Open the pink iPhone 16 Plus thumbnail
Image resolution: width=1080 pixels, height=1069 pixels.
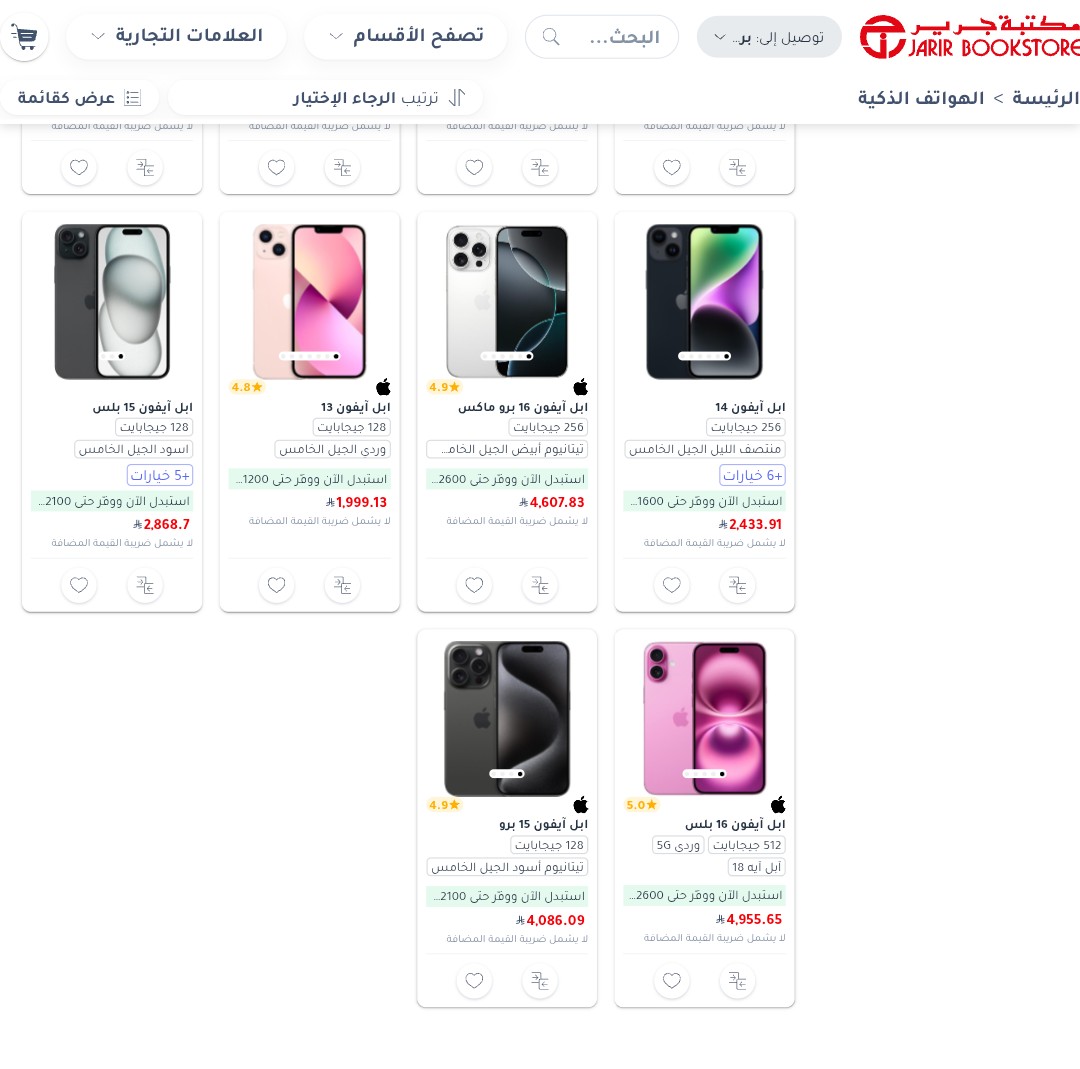[704, 718]
